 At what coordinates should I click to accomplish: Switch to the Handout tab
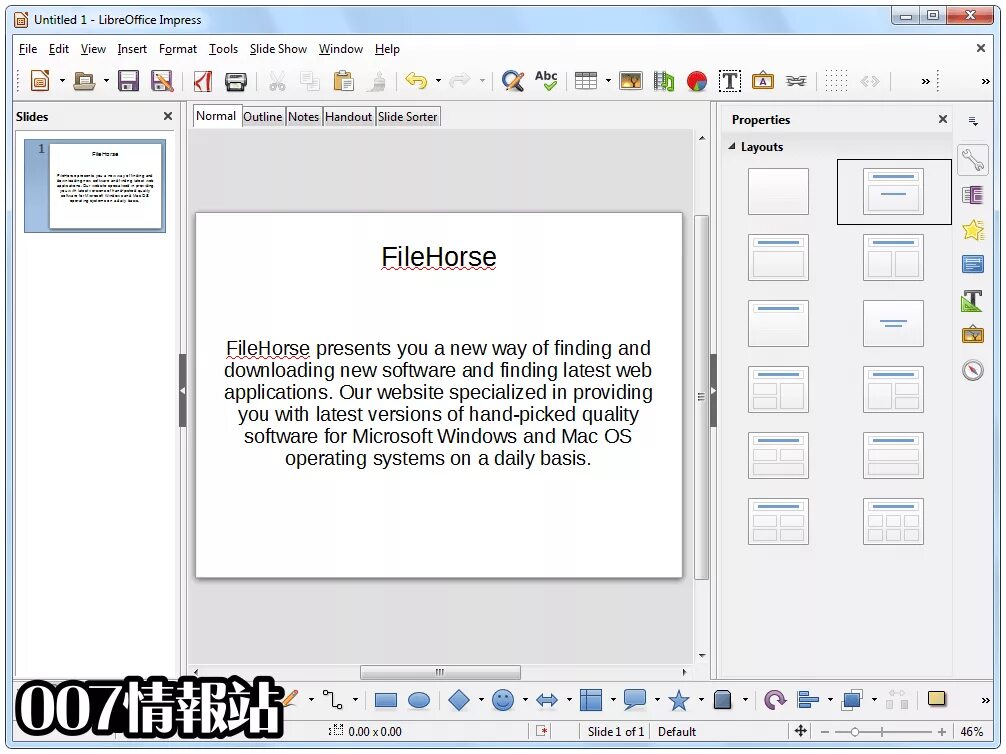click(348, 117)
